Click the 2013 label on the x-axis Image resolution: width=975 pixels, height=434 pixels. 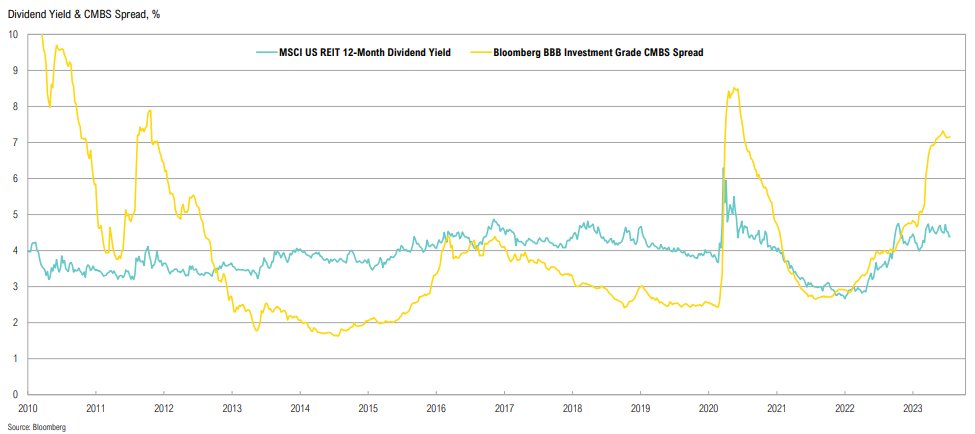click(x=232, y=409)
